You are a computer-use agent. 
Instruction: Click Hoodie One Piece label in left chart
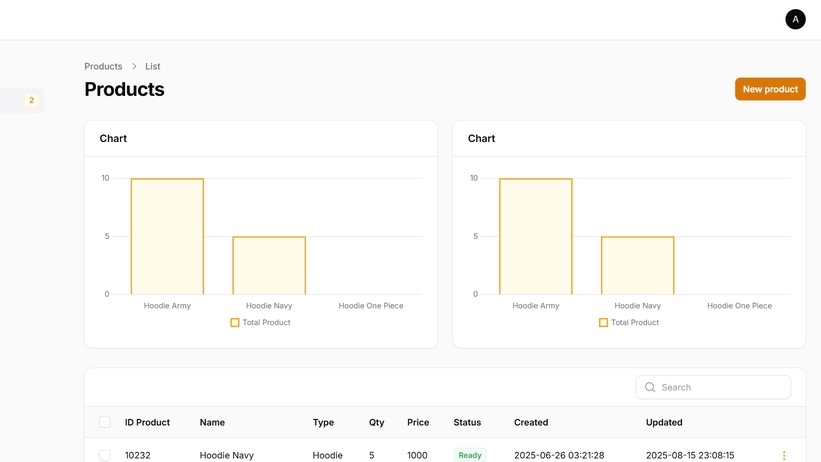[x=371, y=305]
